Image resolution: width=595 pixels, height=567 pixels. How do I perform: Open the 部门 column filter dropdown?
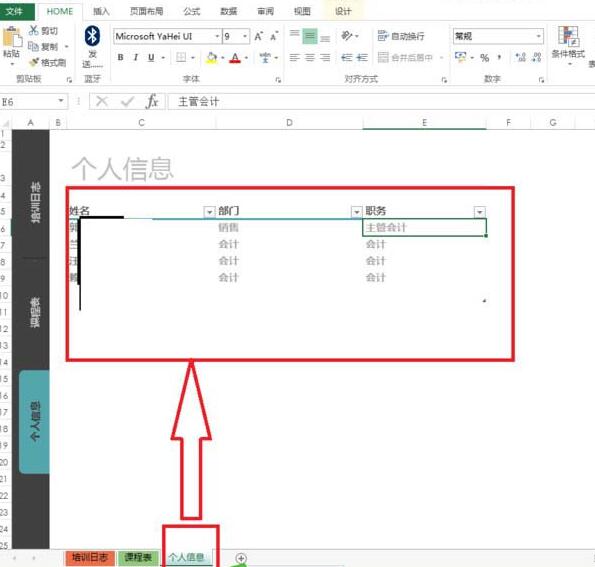[356, 211]
